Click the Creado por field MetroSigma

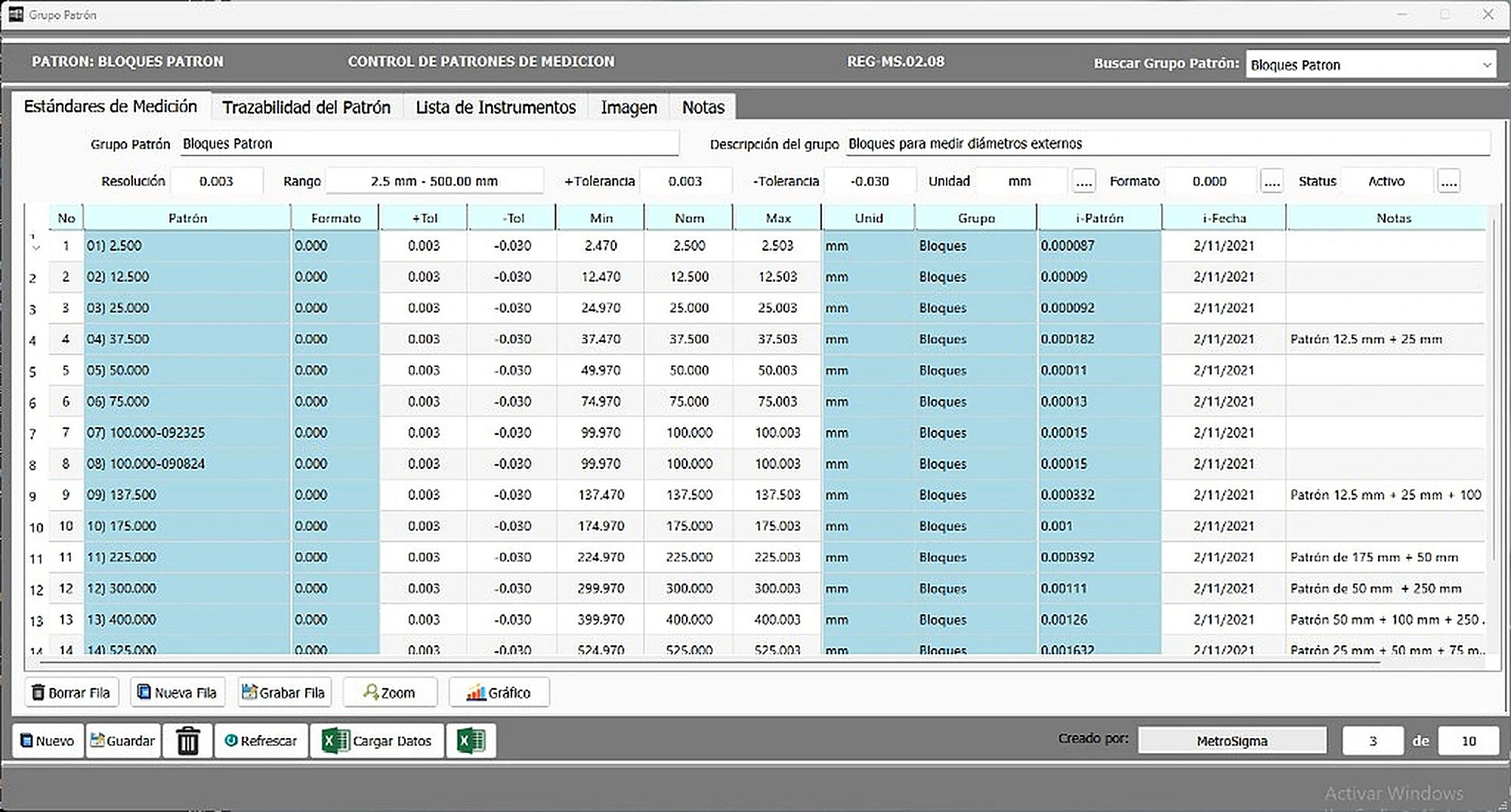(1232, 741)
